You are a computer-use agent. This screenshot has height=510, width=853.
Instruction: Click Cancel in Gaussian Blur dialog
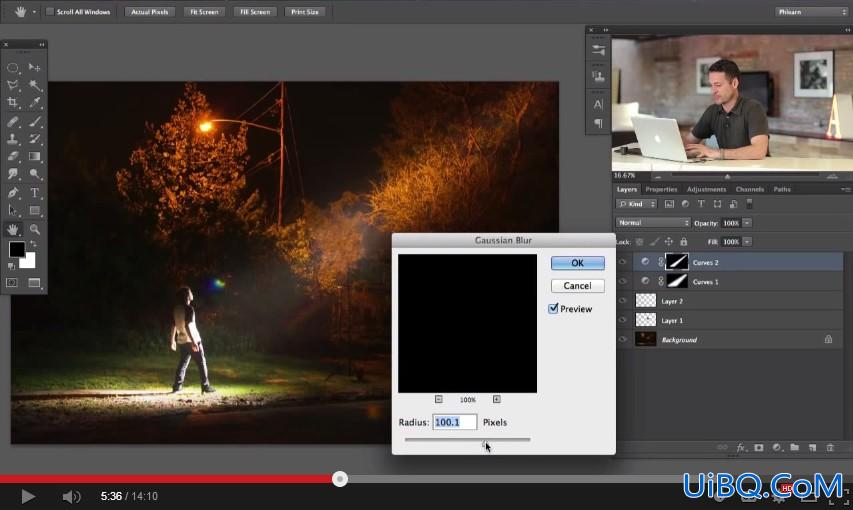click(x=577, y=286)
